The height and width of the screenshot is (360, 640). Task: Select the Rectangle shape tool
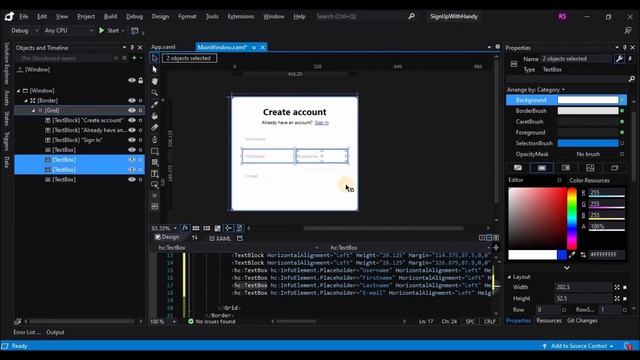tap(155, 151)
